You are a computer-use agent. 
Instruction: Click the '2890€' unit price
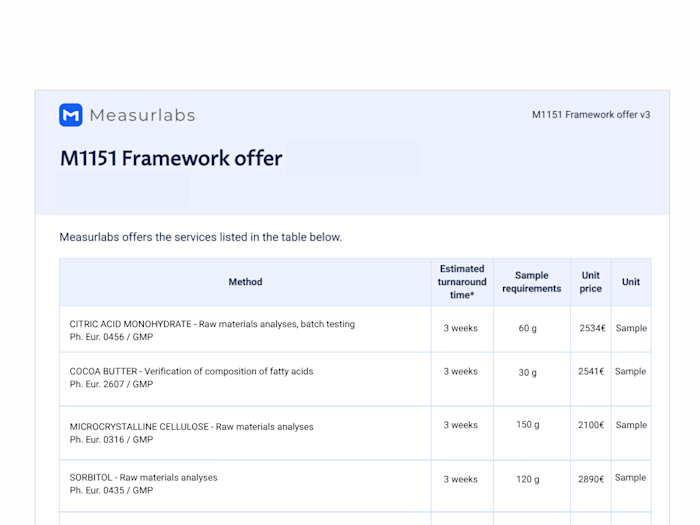point(591,479)
